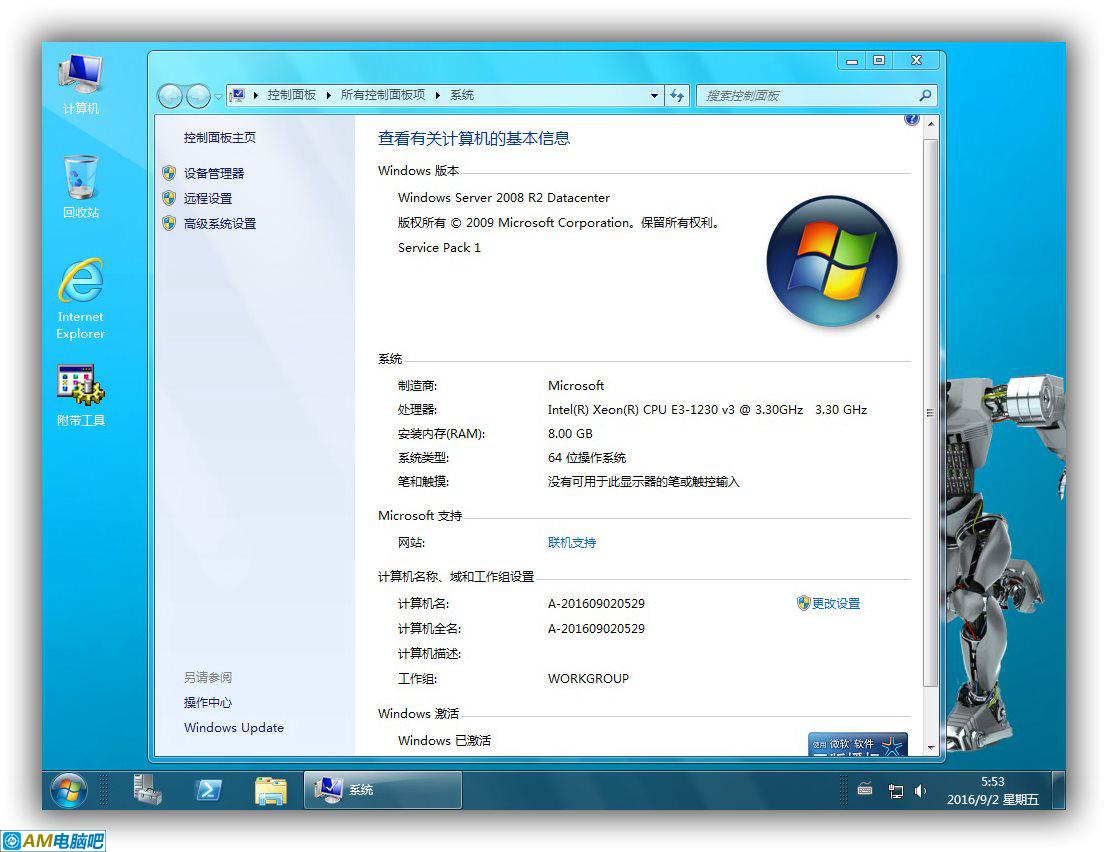Open Windows Update link
1108x852 pixels.
pos(234,728)
